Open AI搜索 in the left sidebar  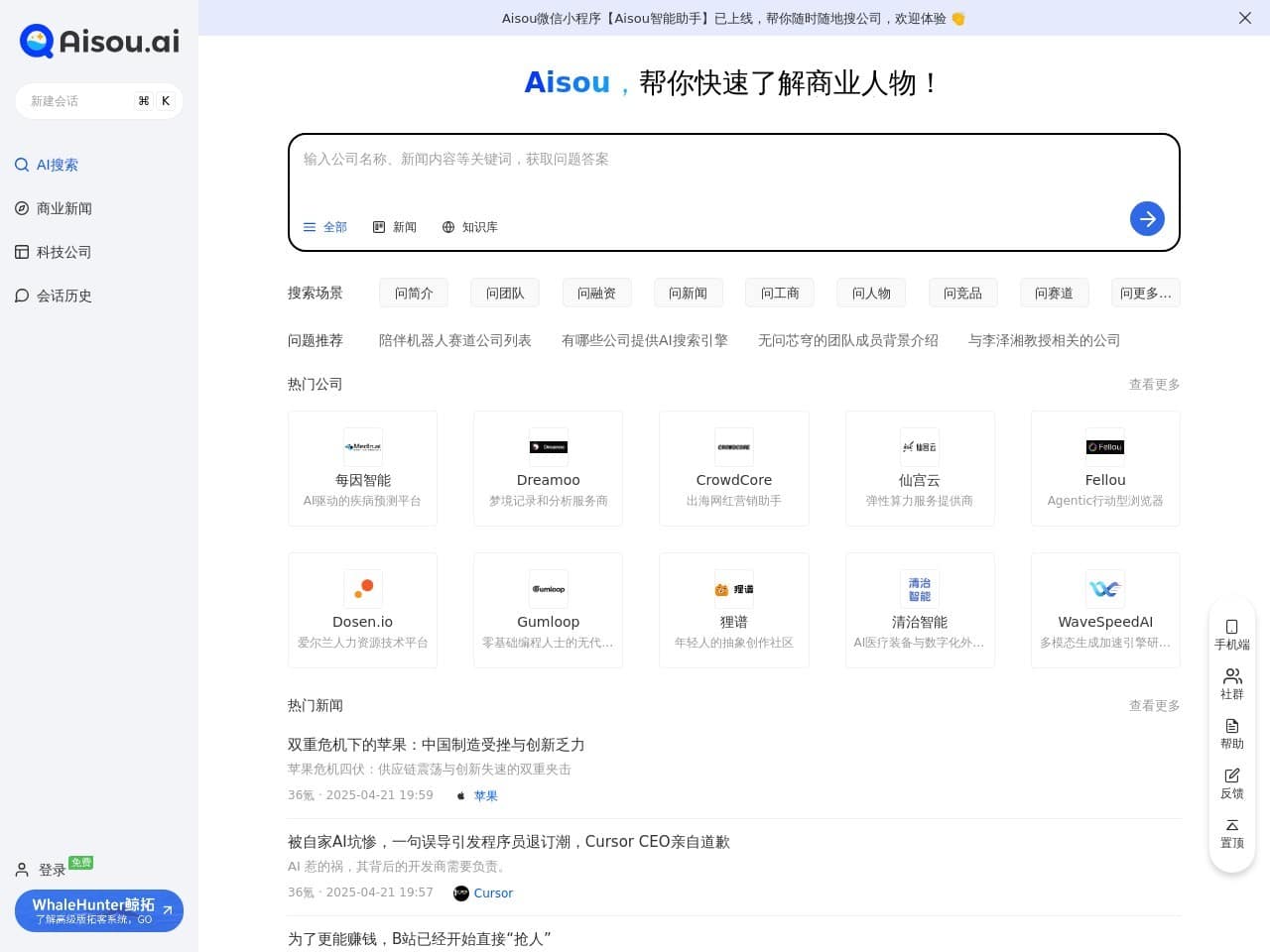pyautogui.click(x=58, y=165)
